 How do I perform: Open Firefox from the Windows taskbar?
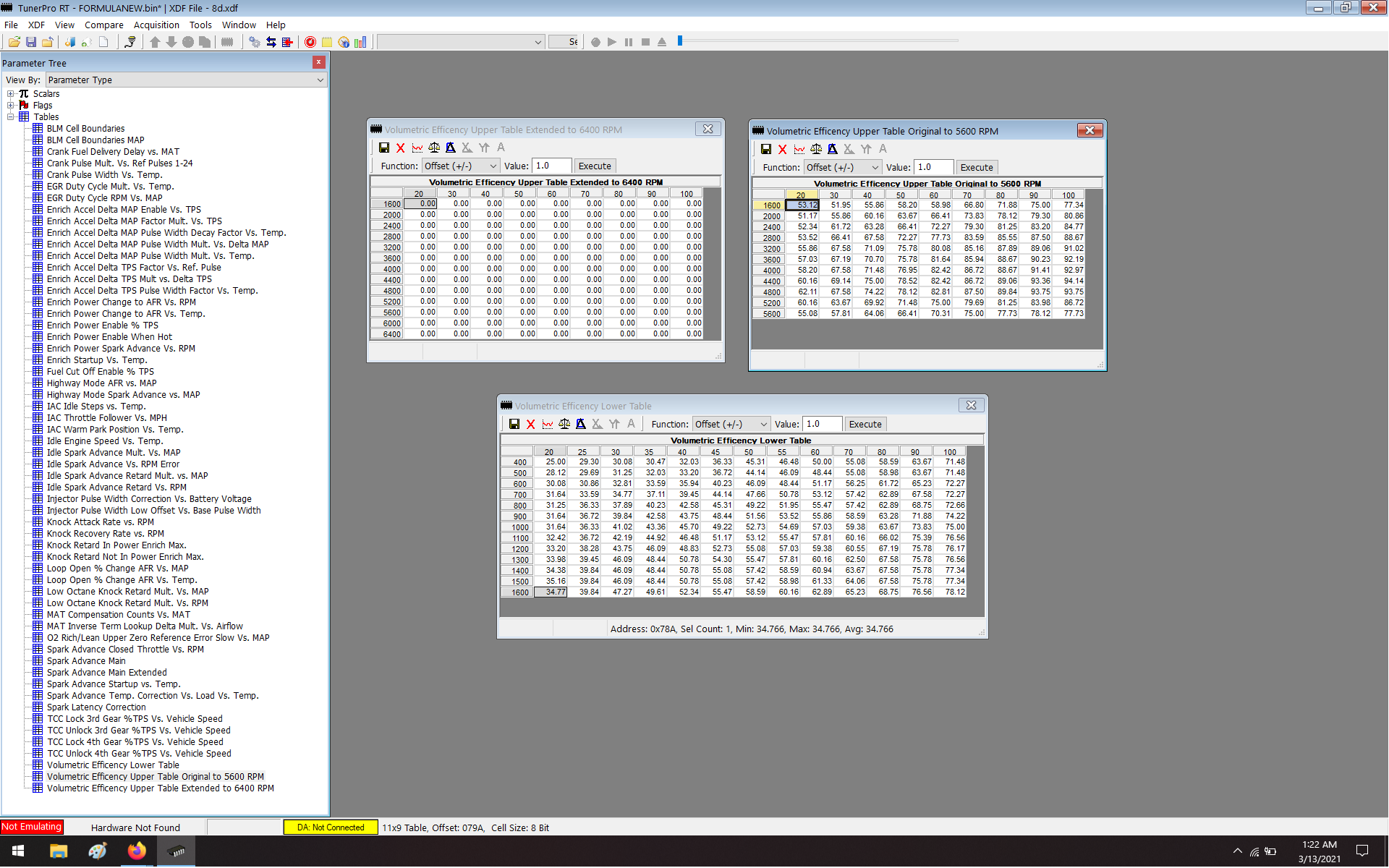137,851
